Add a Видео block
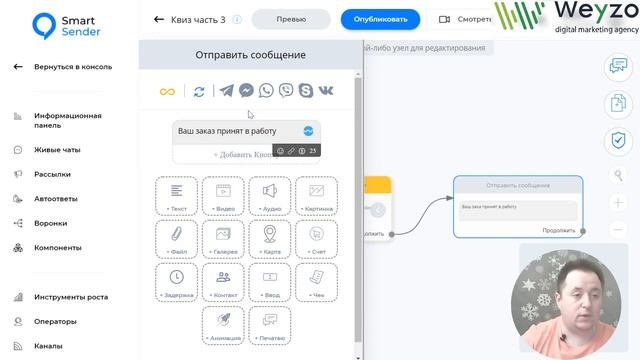 pos(223,196)
